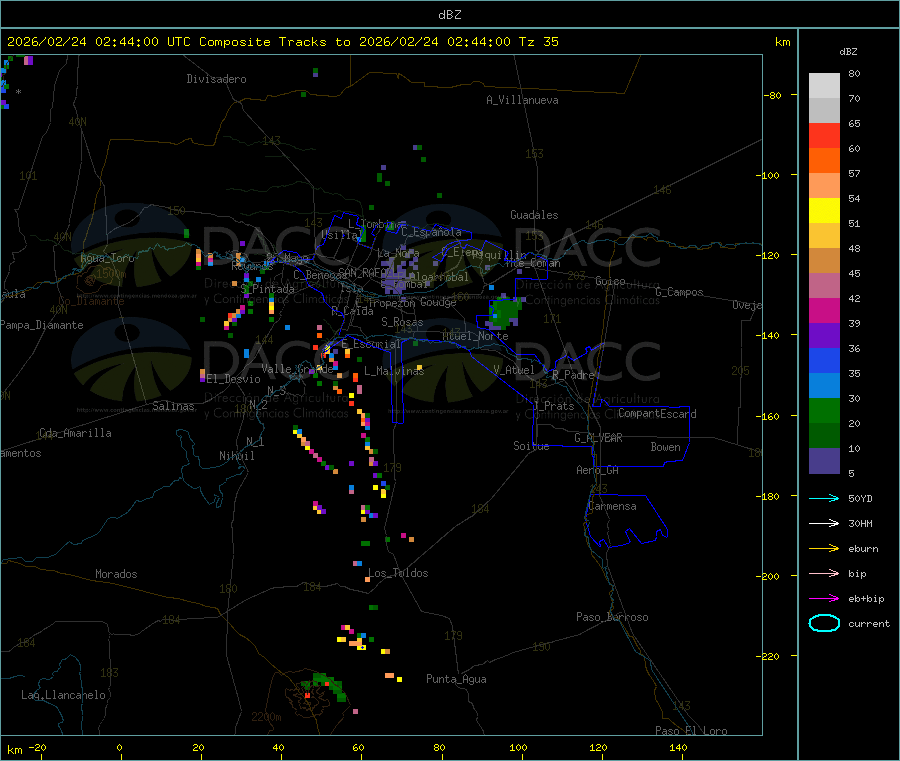Viewport: 900px width, 761px height.
Task: Click the G_ALVEAR place label
Action: (598, 438)
